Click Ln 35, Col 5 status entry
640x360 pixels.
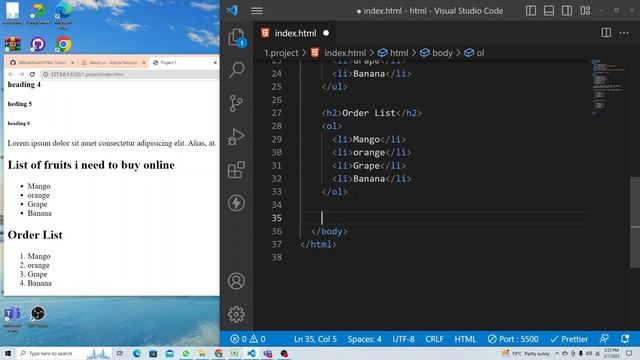tap(315, 339)
